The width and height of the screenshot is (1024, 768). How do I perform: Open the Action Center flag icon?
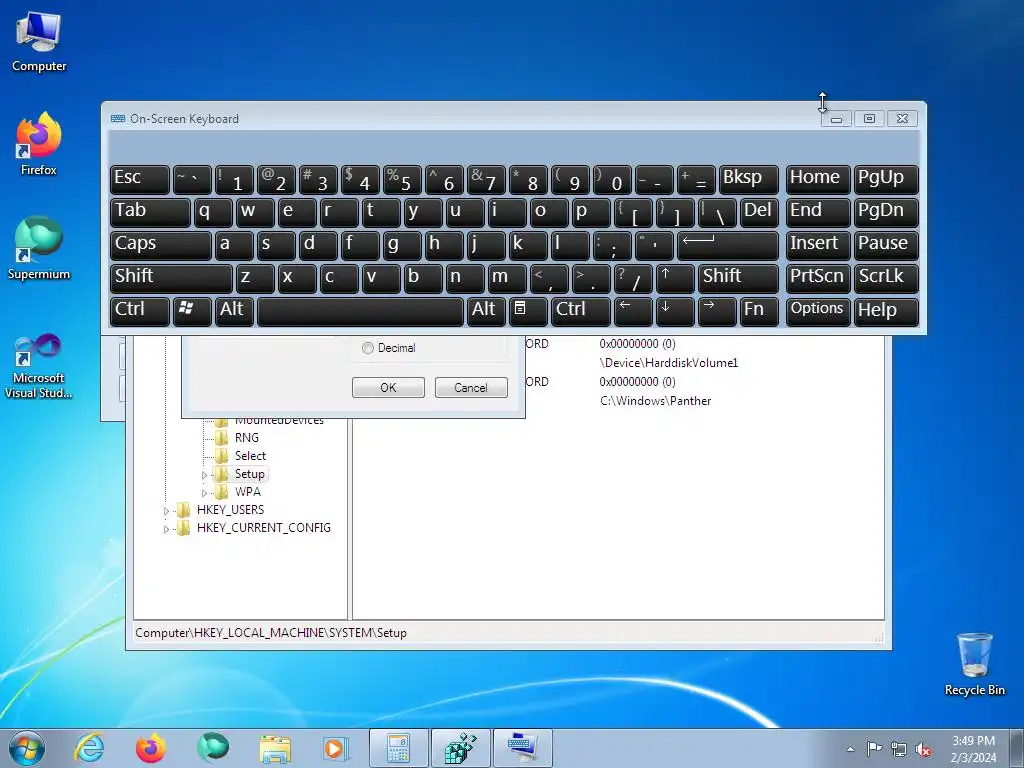[x=874, y=748]
